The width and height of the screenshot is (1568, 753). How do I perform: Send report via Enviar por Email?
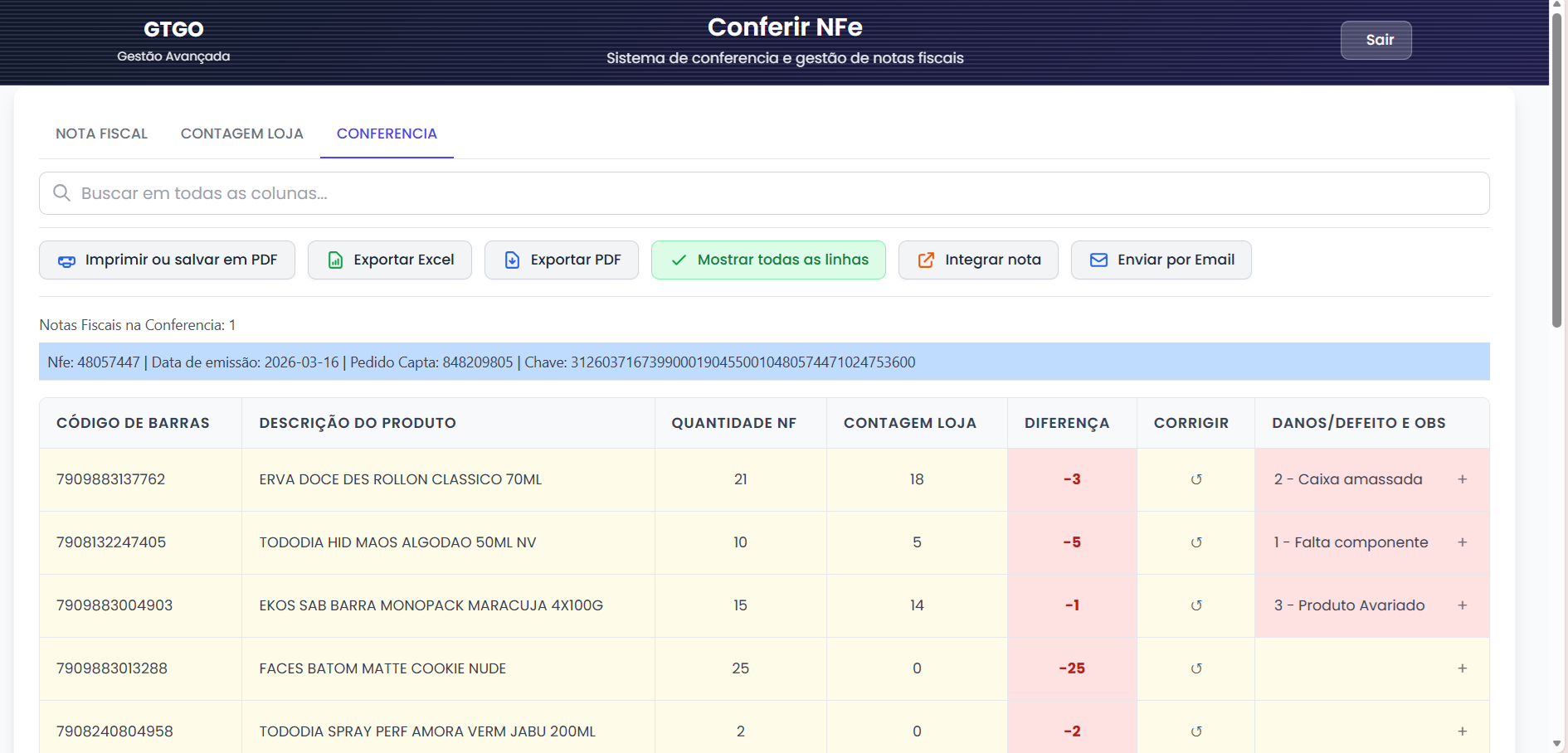coord(1161,260)
